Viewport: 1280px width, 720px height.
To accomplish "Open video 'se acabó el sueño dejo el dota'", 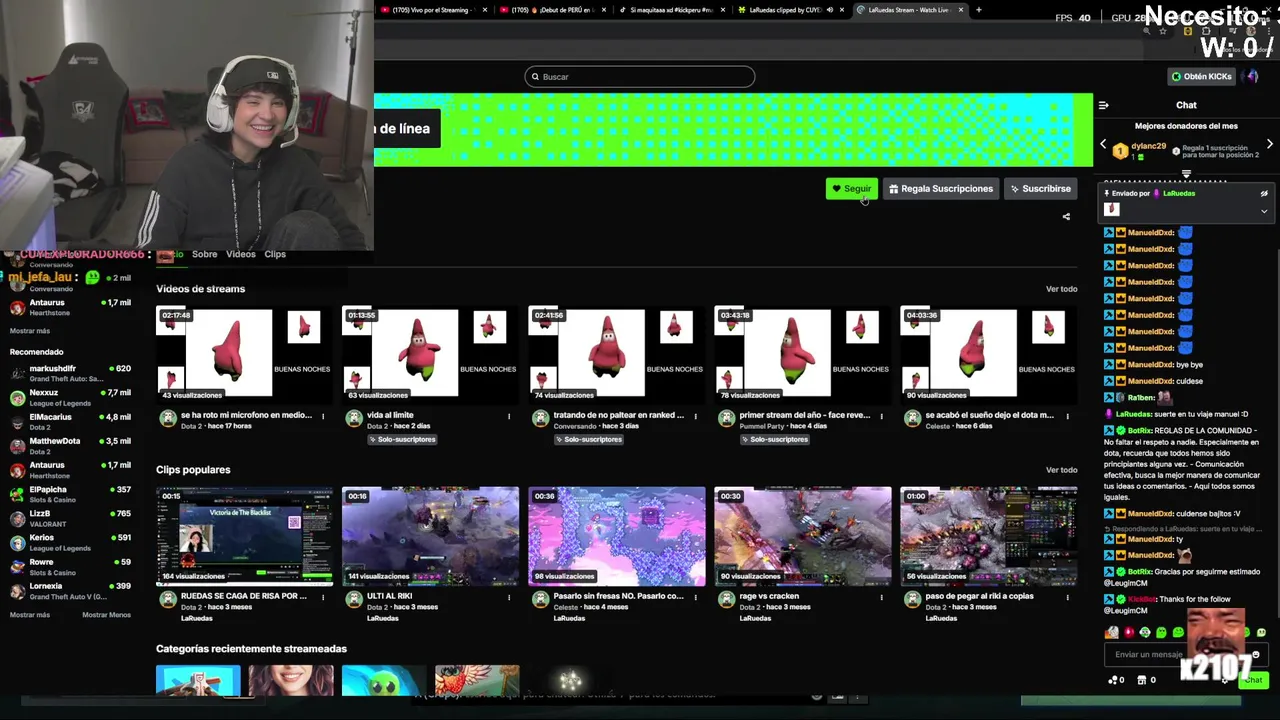I will coord(988,354).
